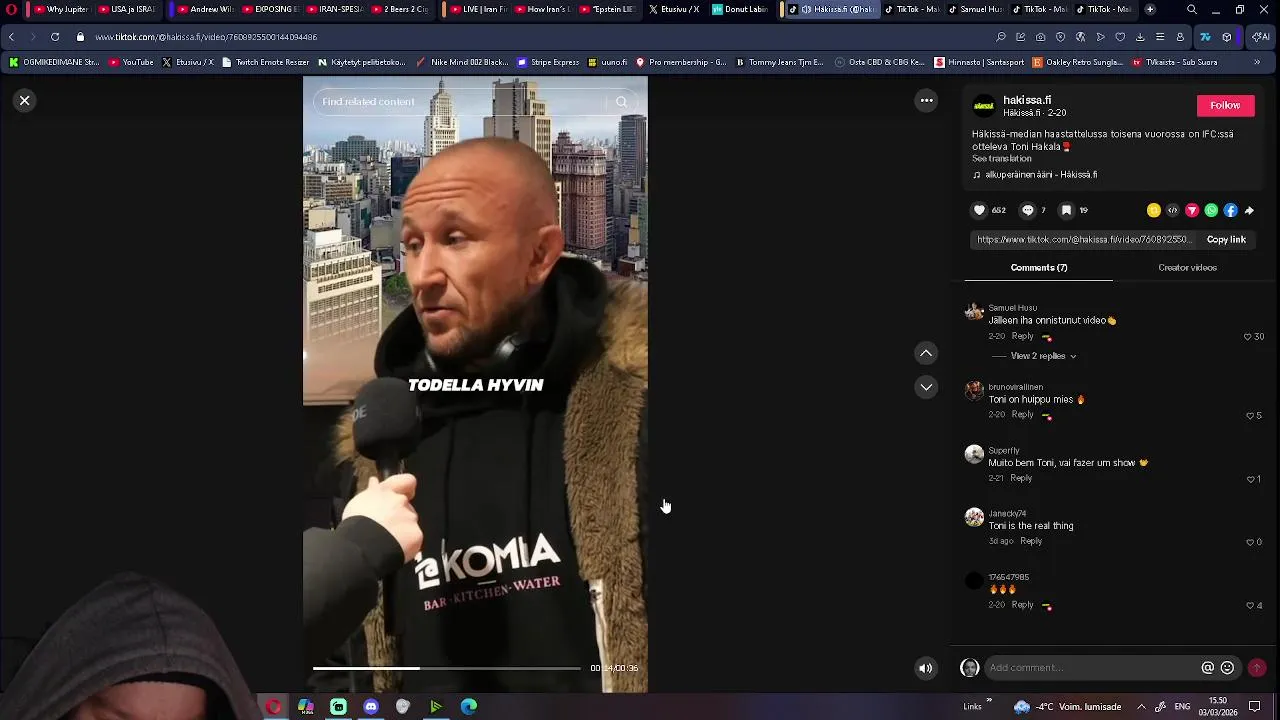This screenshot has height=720, width=1280.
Task: Go back in browser history
Action: coord(11,37)
